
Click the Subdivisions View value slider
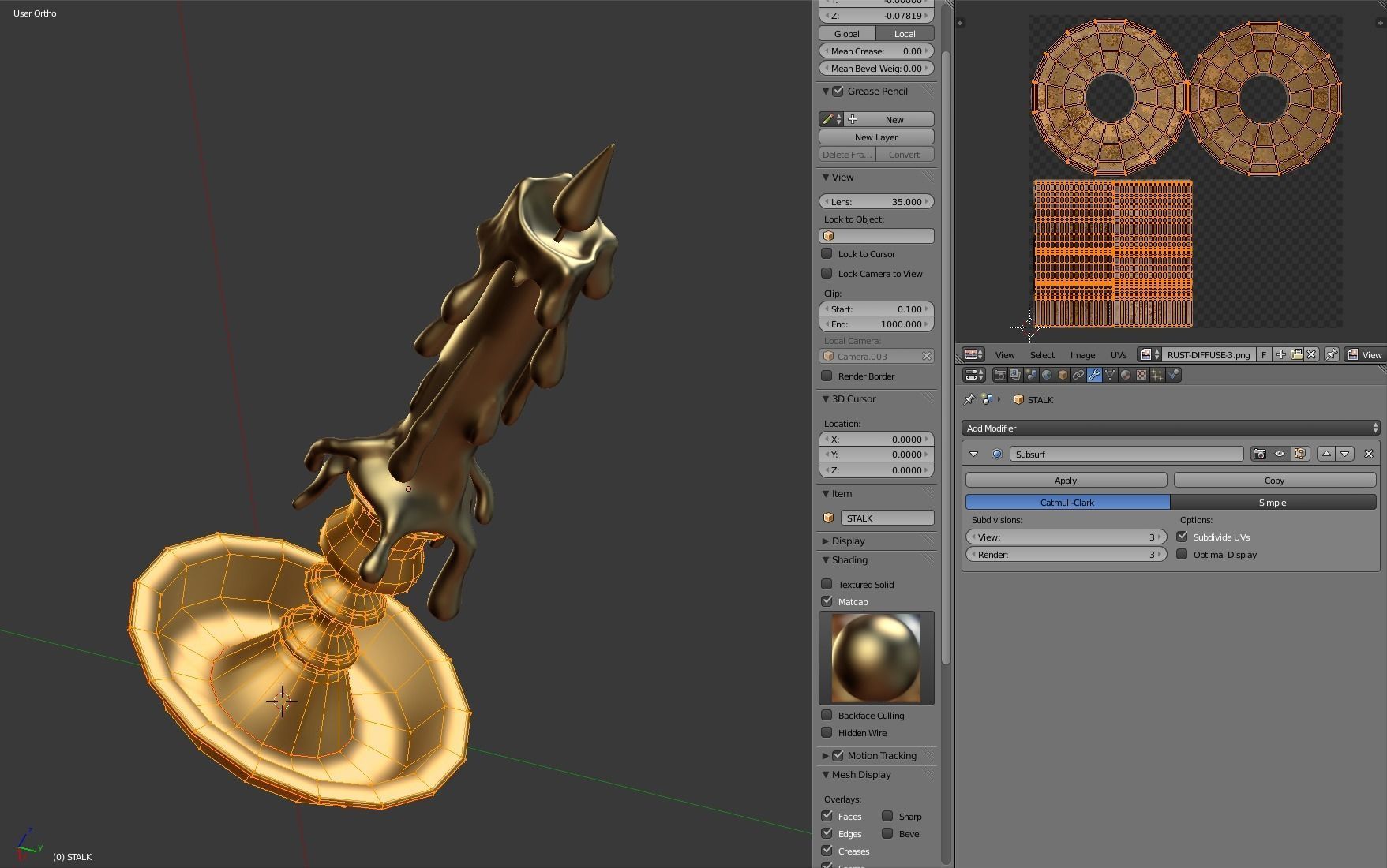coord(1066,537)
